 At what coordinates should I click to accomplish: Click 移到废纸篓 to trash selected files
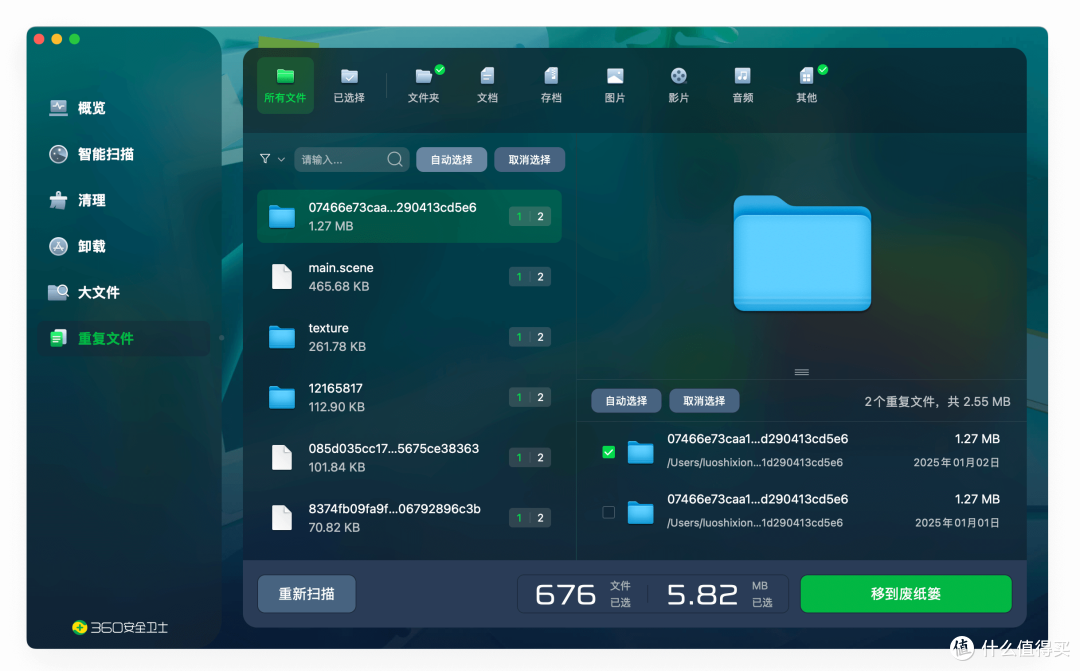click(x=906, y=594)
